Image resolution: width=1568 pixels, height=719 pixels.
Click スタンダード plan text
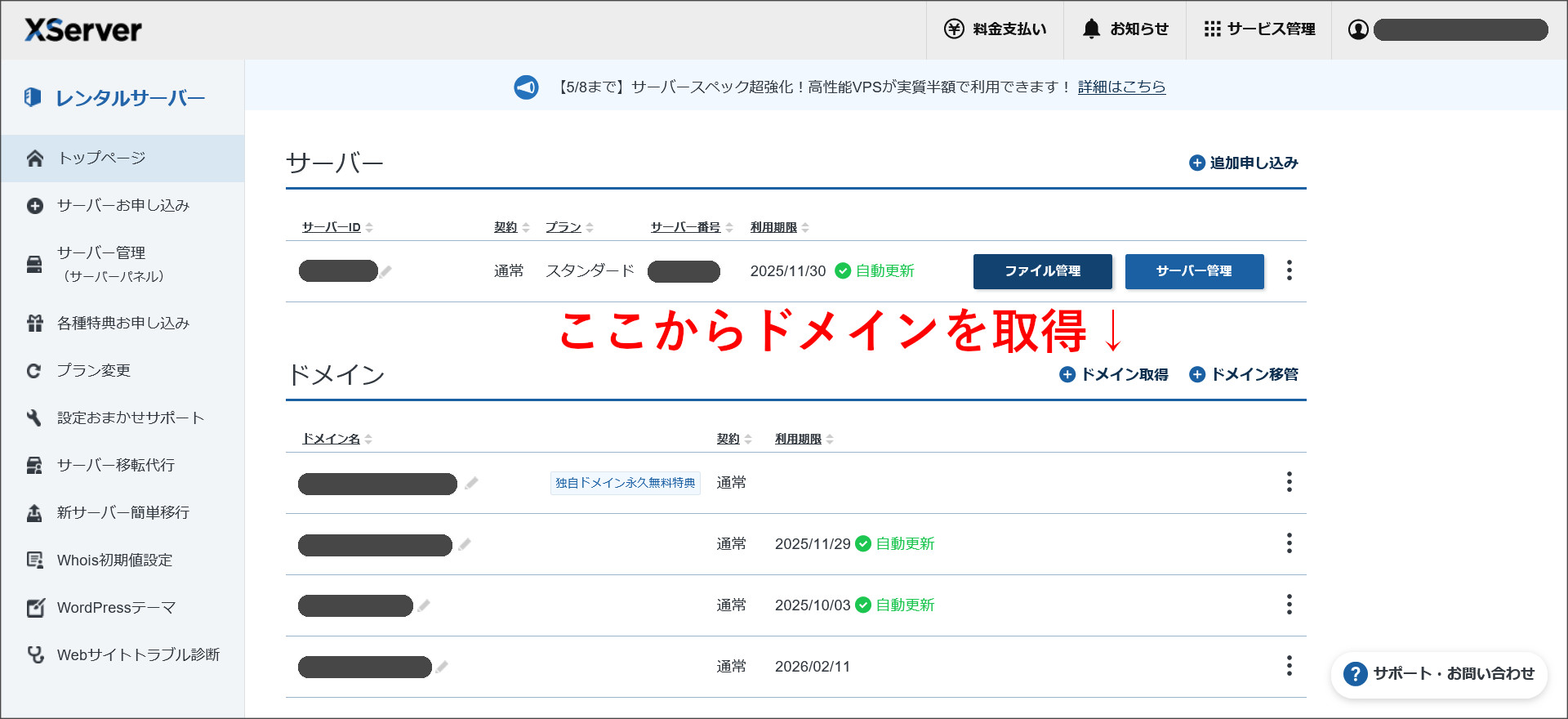[x=590, y=271]
